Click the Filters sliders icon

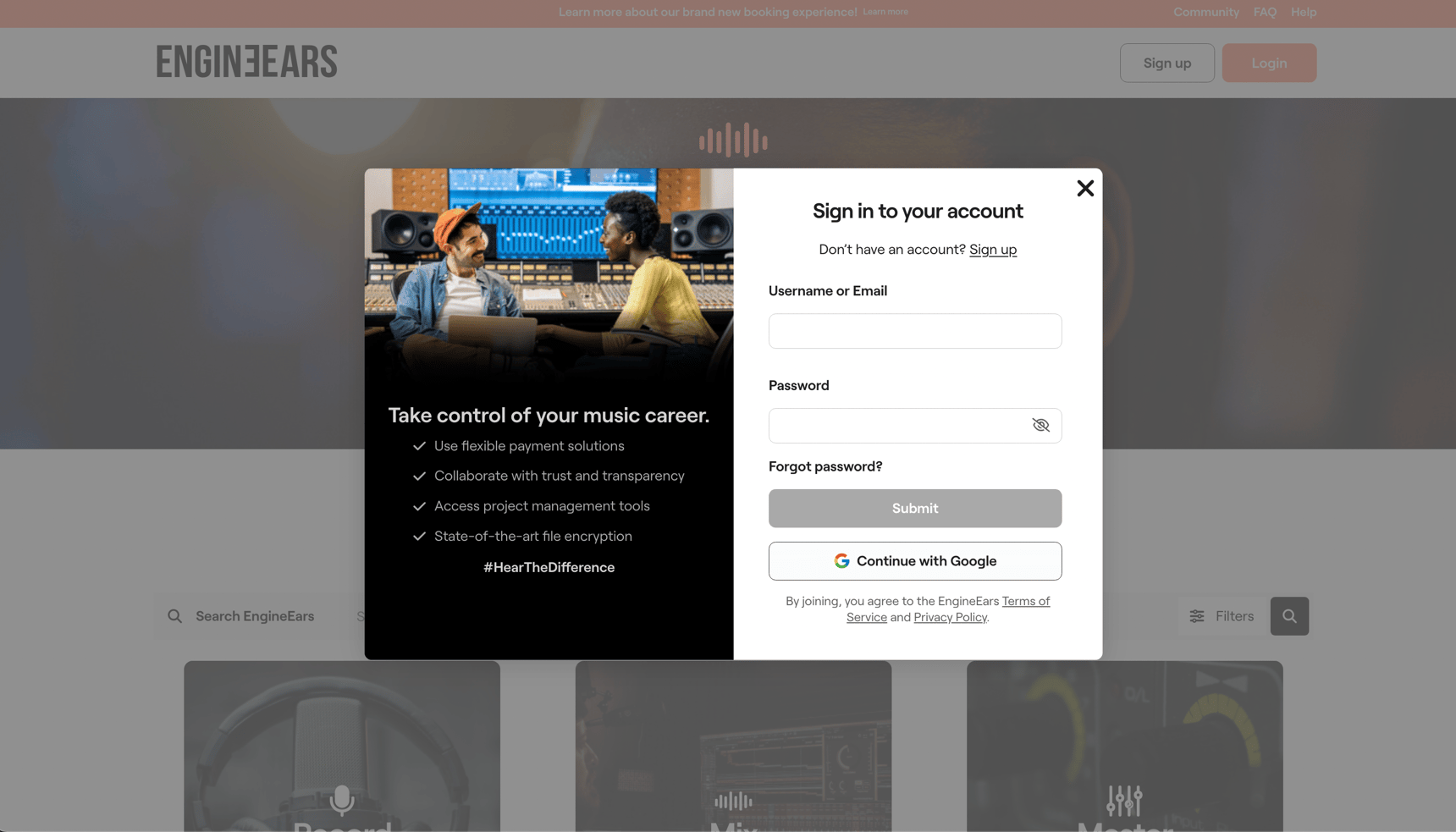coord(1197,616)
